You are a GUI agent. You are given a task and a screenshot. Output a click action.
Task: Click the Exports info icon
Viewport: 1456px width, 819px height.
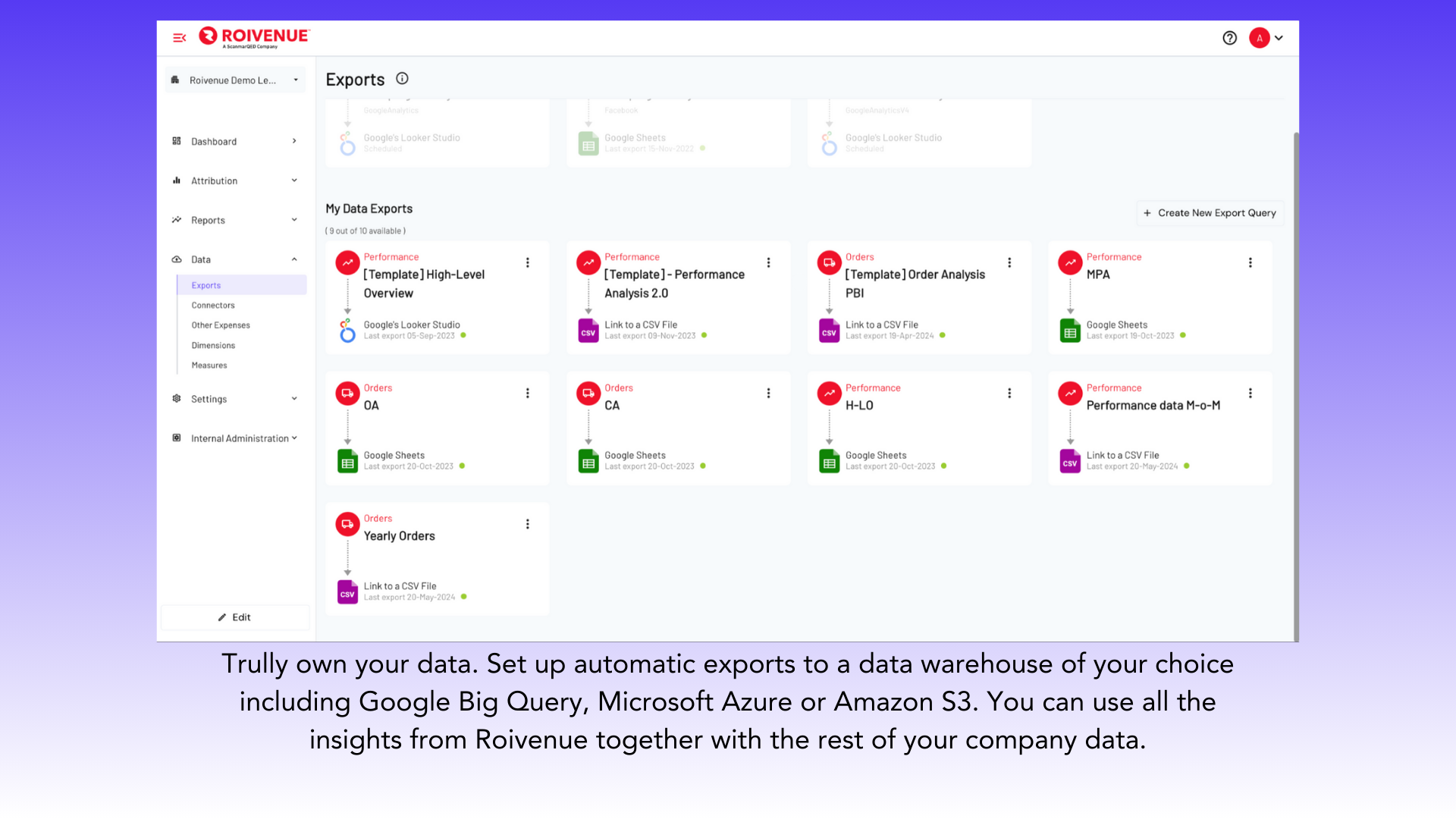click(402, 79)
